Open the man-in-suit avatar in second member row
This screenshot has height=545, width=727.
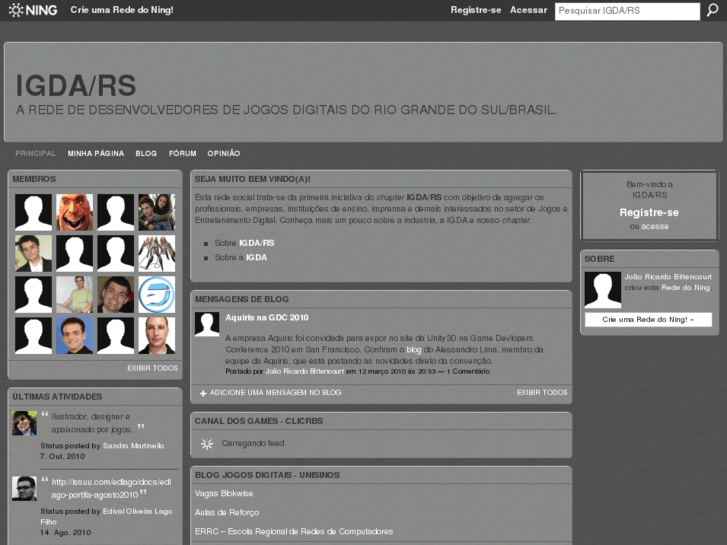coord(33,253)
